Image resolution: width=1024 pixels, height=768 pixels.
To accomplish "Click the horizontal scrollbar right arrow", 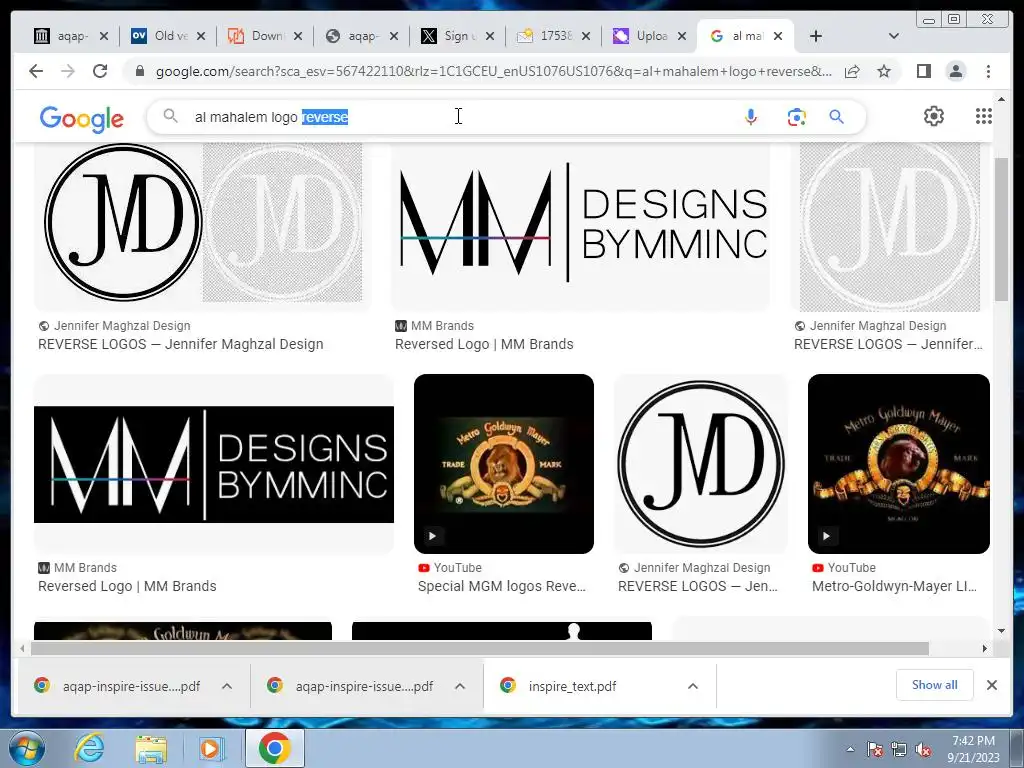I will [x=985, y=648].
